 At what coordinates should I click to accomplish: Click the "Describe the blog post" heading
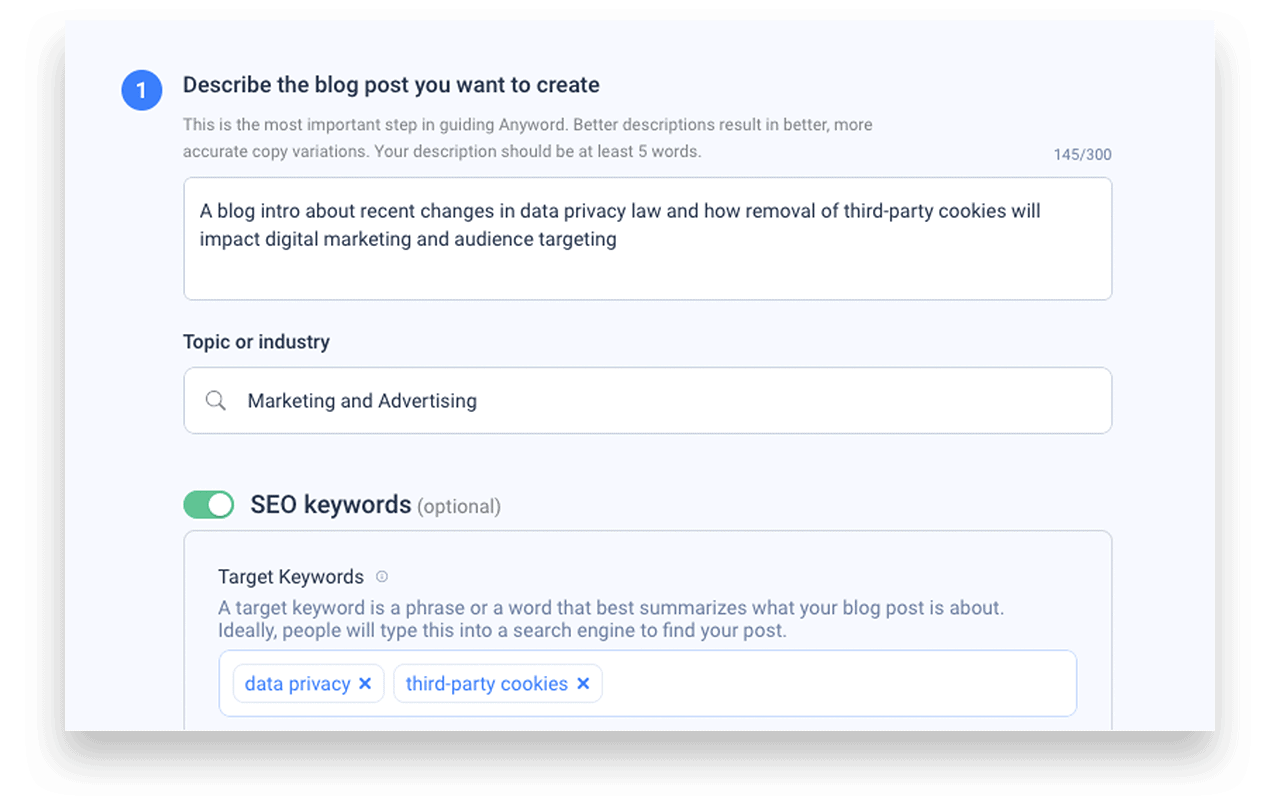[391, 85]
